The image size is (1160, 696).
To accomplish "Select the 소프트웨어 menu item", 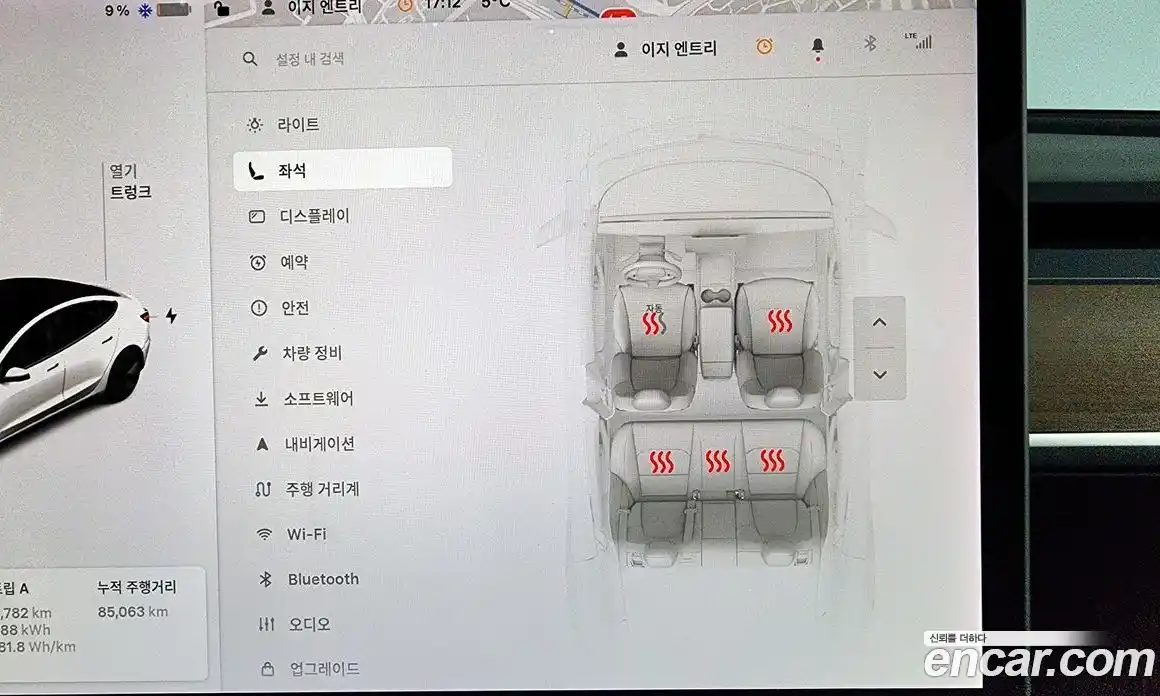I will 316,399.
